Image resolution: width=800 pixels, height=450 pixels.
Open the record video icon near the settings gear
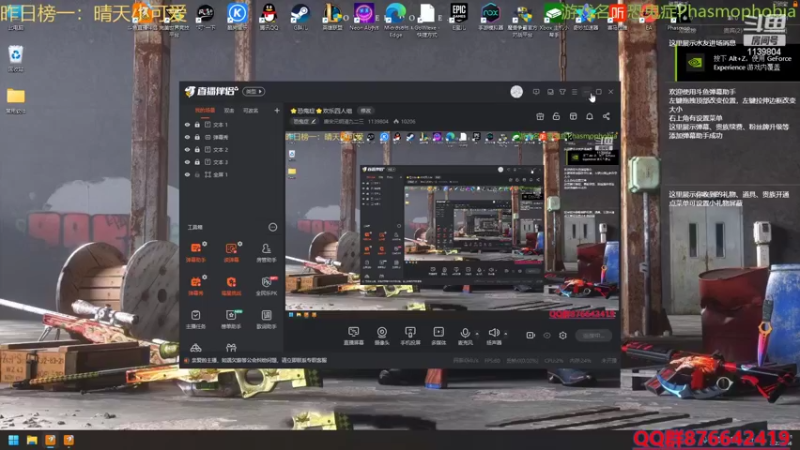click(531, 335)
